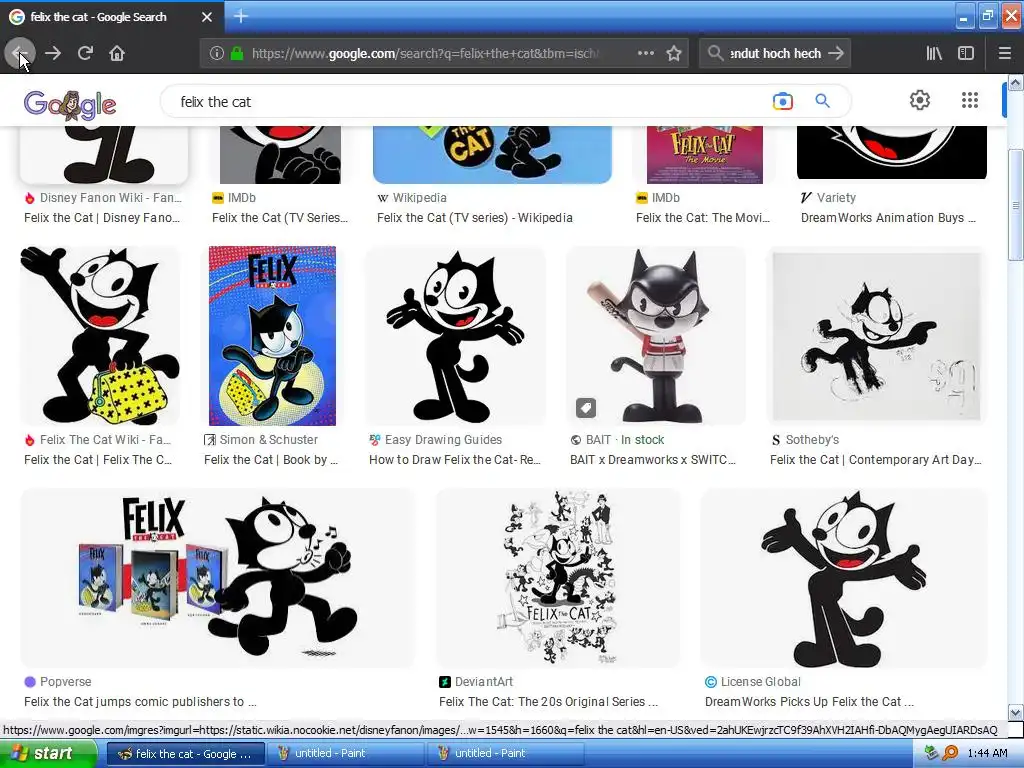Open 'Felix the Cat (TV series) - Wikipedia' link
Viewport: 1024px width, 768px height.
[x=475, y=218]
